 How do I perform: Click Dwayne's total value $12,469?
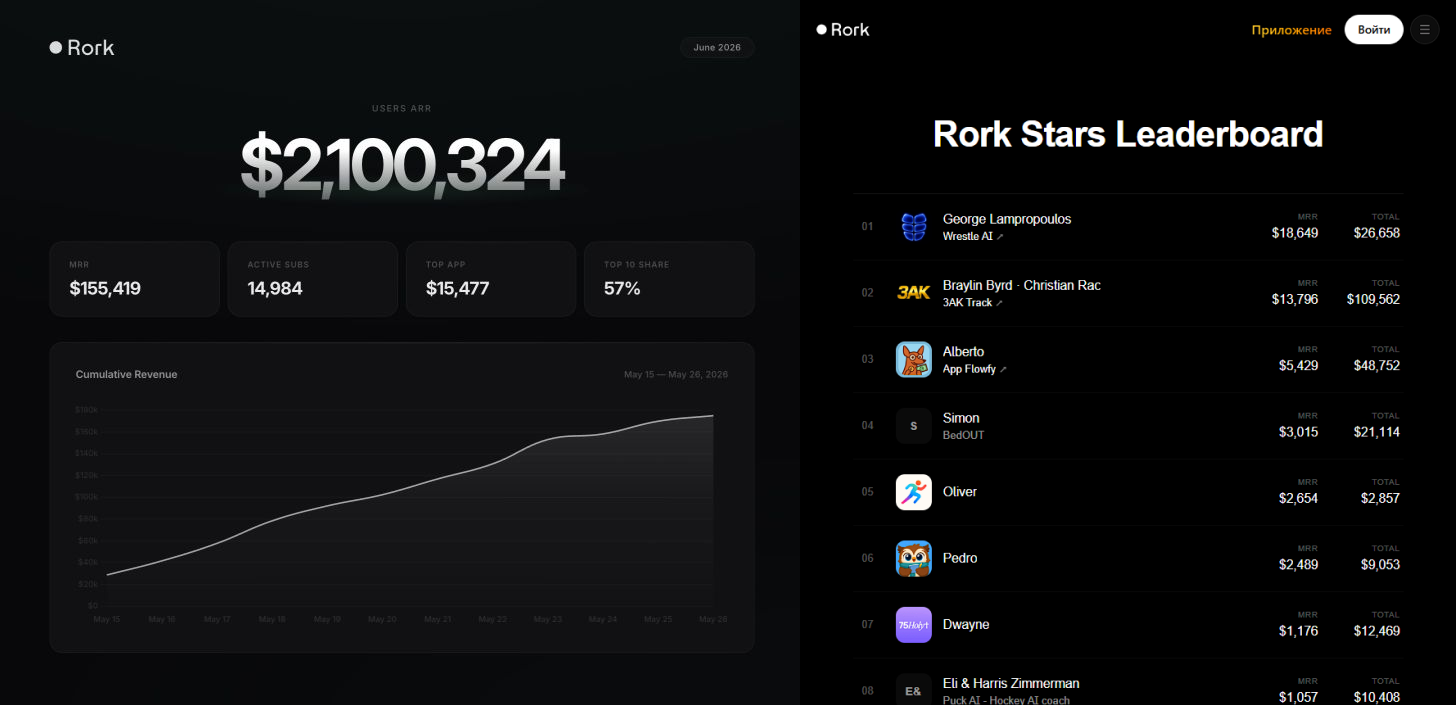click(x=1377, y=631)
